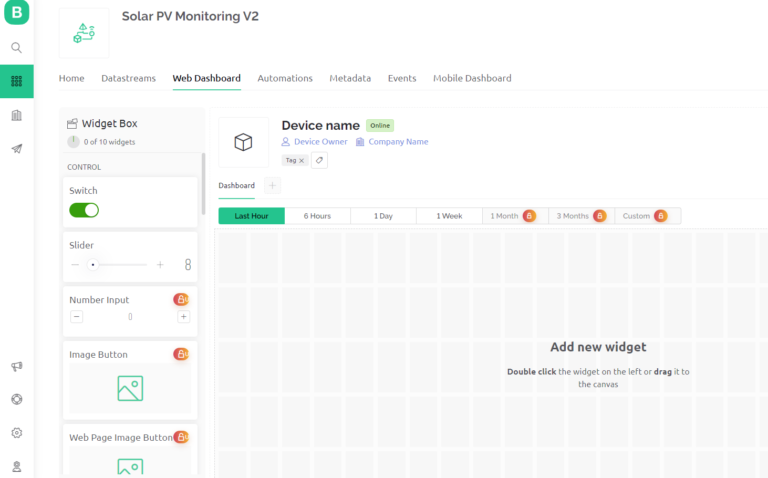Open the Automations tab
The image size is (768, 478).
[x=285, y=78]
